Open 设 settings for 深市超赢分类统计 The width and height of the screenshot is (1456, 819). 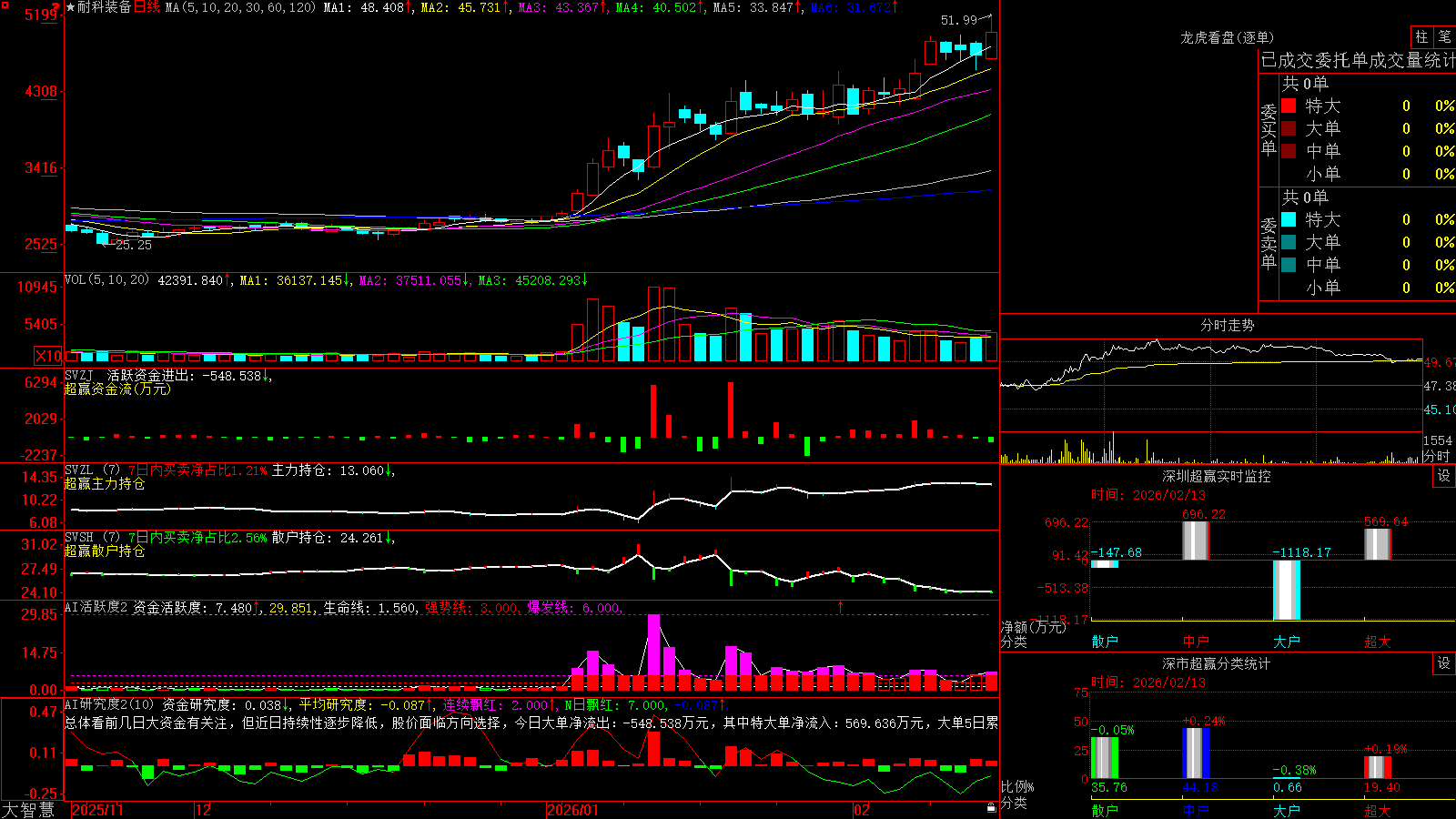click(1444, 663)
